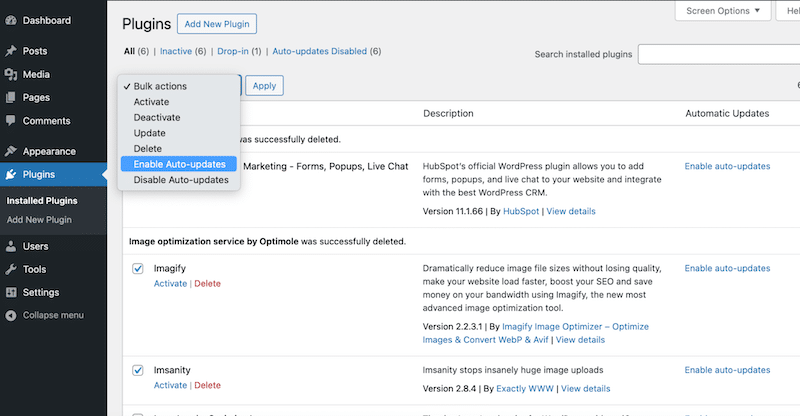Filter plugins by Inactive
Image resolution: width=800 pixels, height=416 pixels.
tap(176, 51)
